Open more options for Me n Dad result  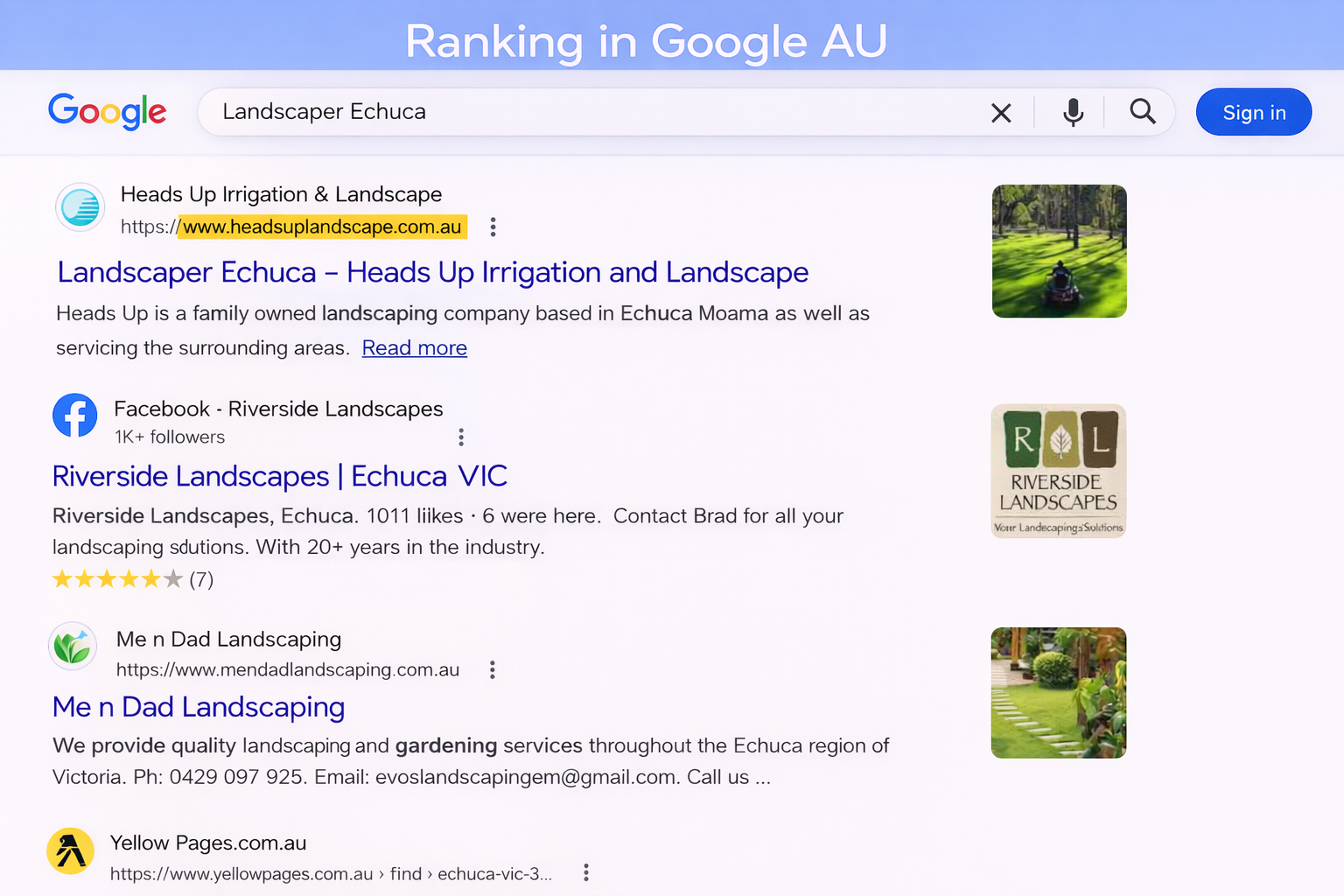[x=493, y=670]
